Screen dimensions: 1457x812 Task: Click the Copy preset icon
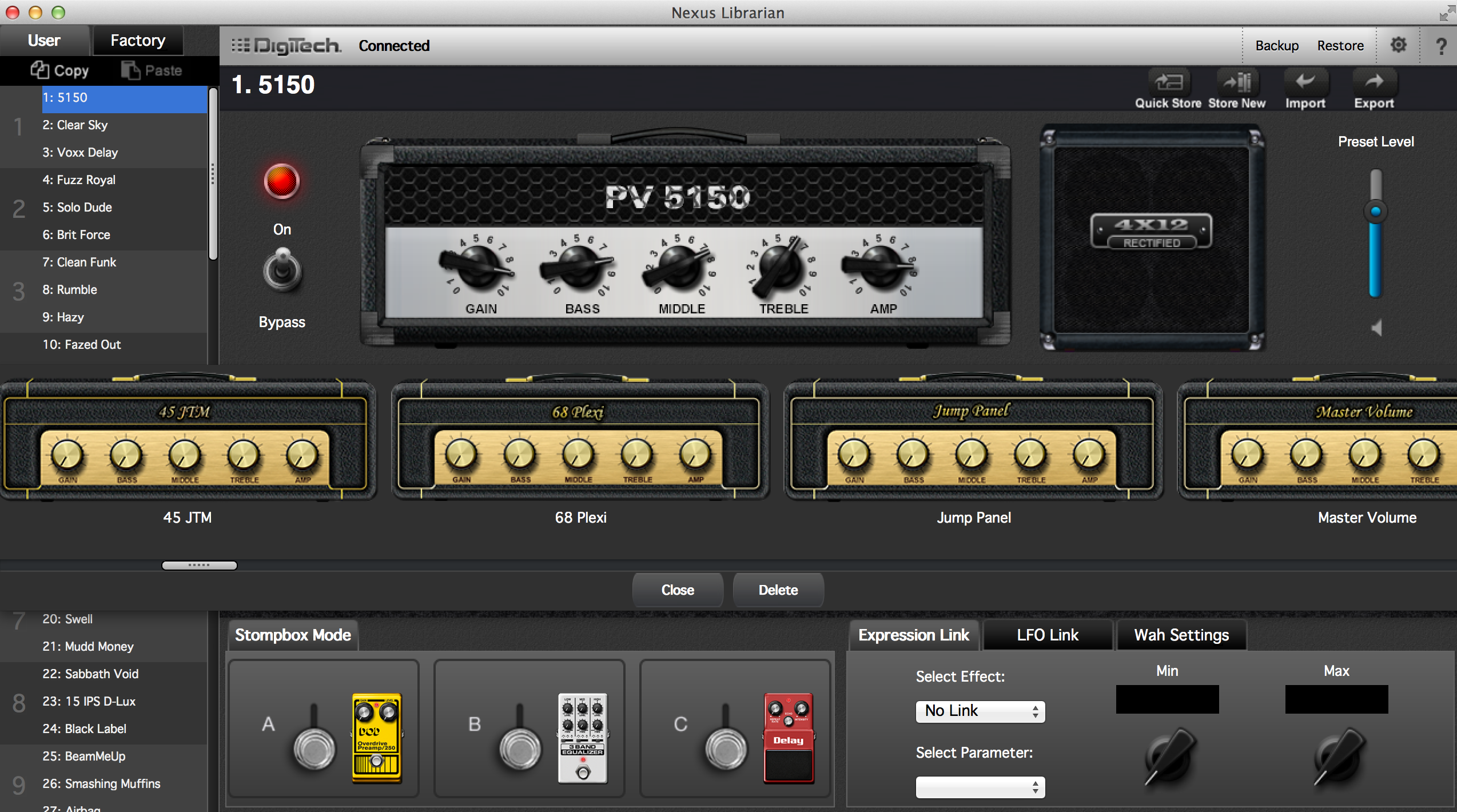click(39, 70)
